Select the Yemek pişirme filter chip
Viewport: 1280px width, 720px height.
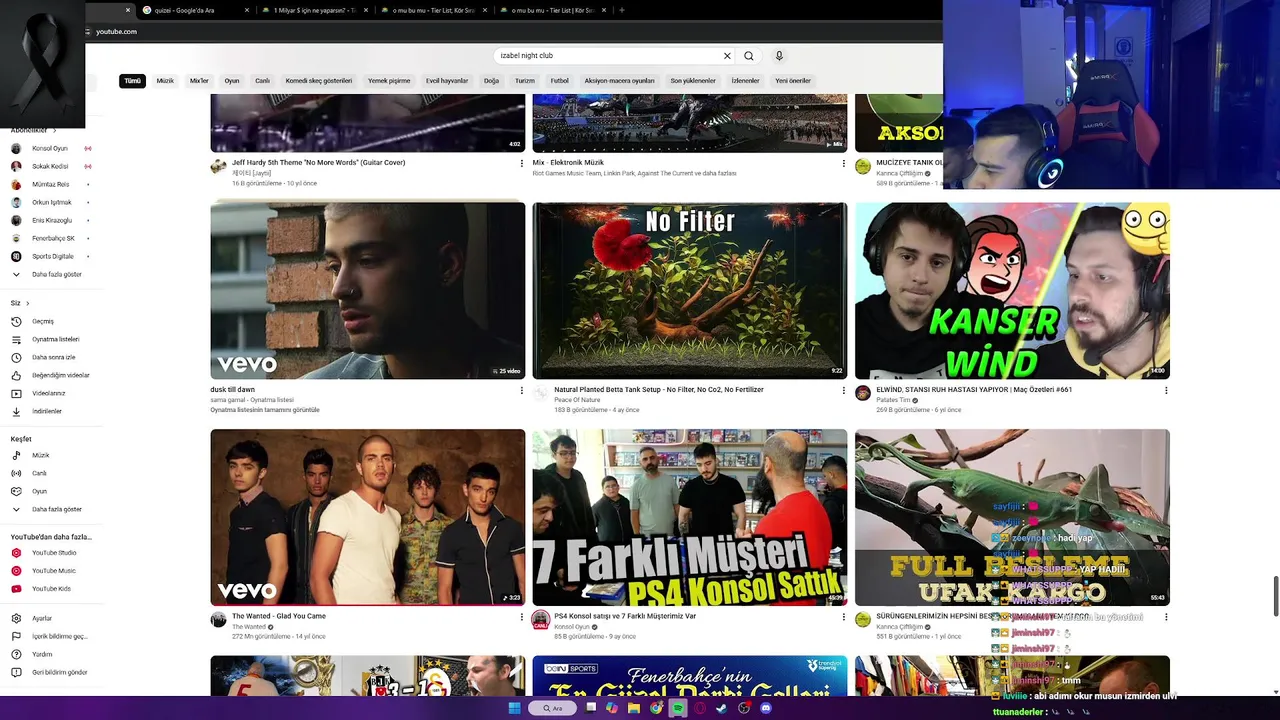389,81
